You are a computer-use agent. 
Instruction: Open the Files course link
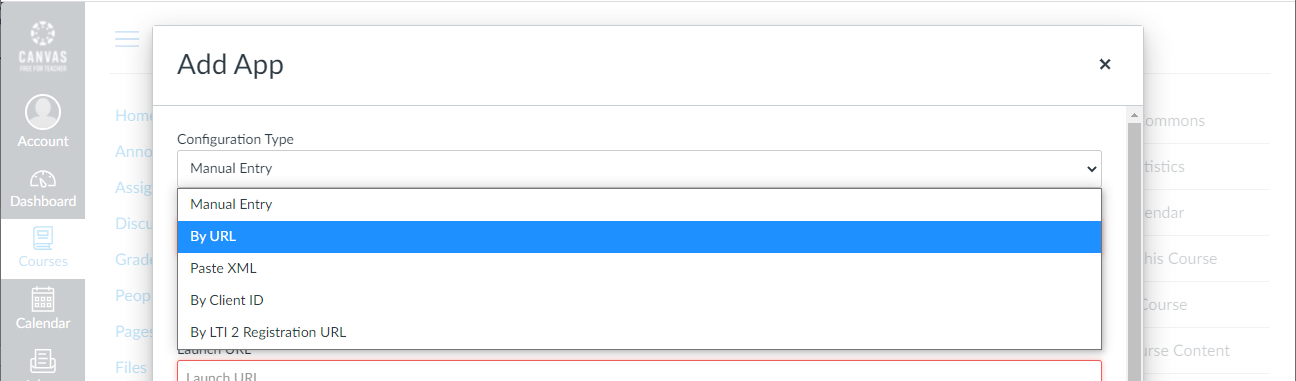(x=131, y=367)
